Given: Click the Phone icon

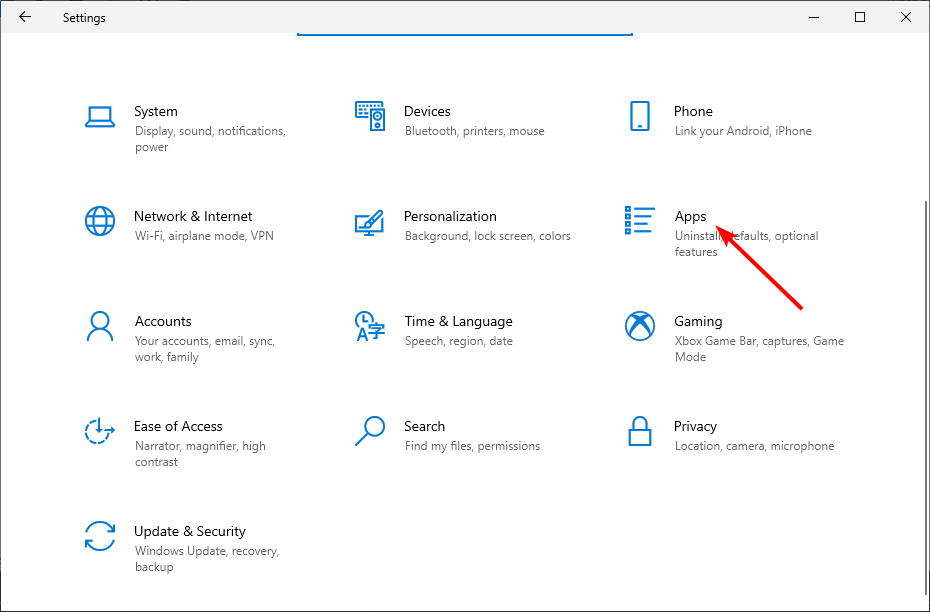Looking at the screenshot, I should [640, 116].
